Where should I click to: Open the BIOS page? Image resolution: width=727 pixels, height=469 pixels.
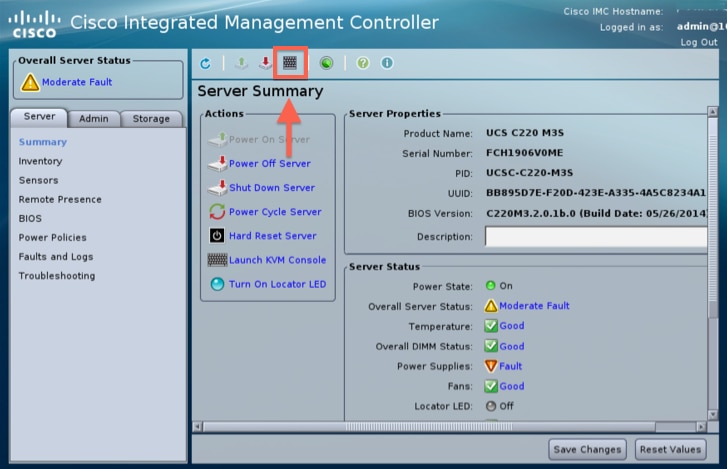(30, 218)
